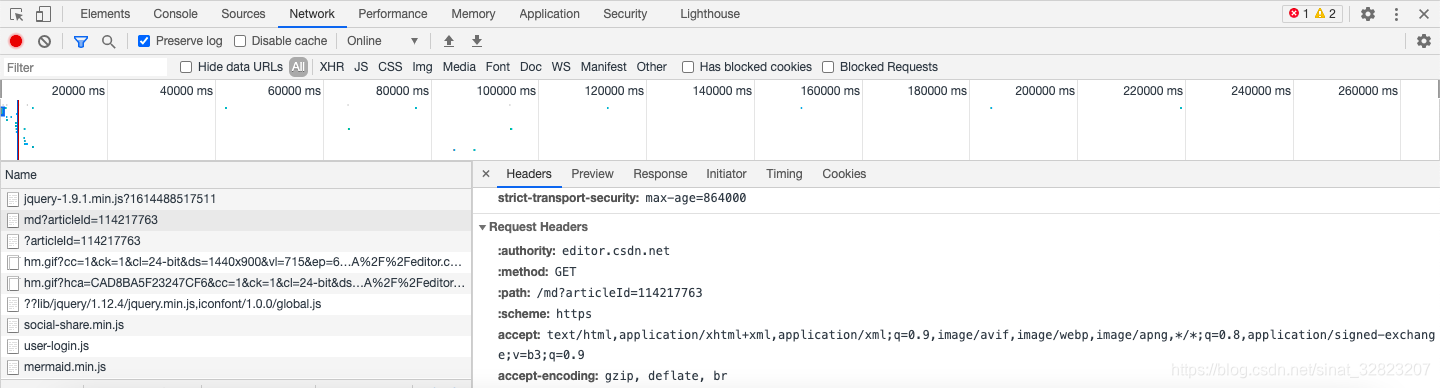Filter requests by WS
The height and width of the screenshot is (388, 1440).
561,67
